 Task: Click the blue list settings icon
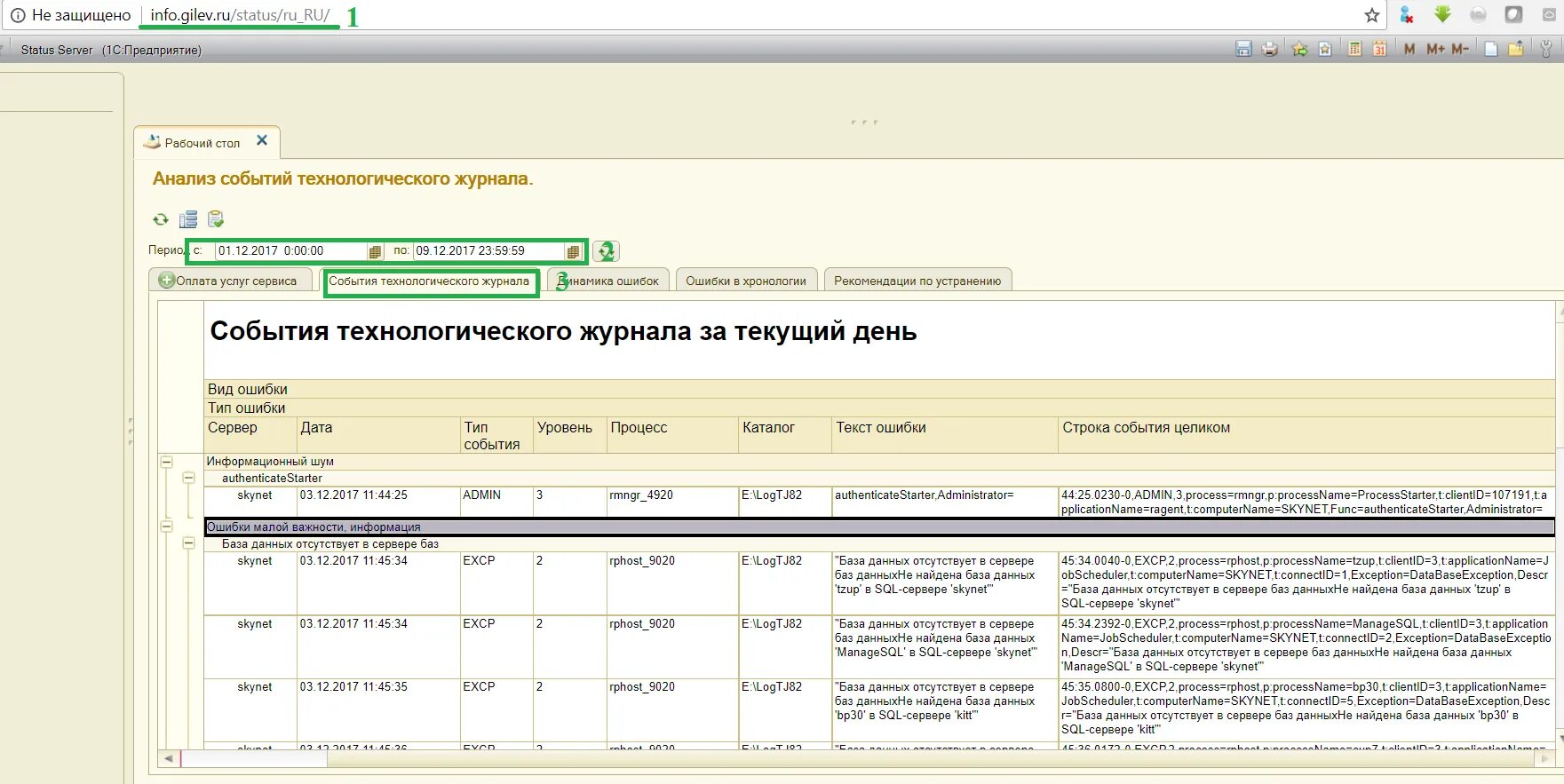pyautogui.click(x=188, y=219)
